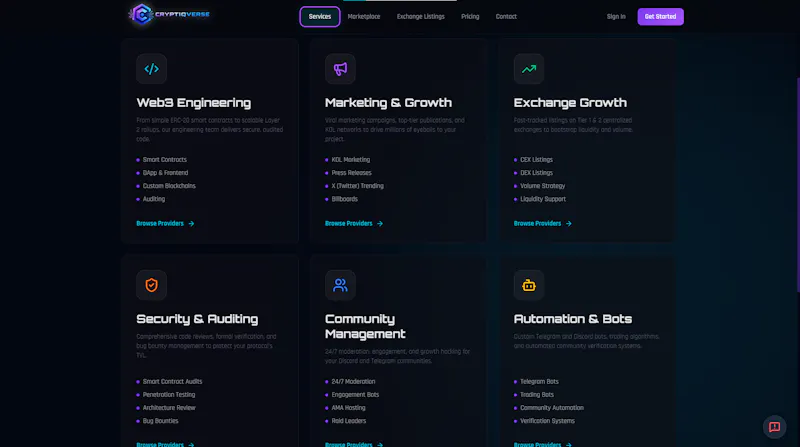Click the 24/7 Moderation list item

[x=353, y=382]
